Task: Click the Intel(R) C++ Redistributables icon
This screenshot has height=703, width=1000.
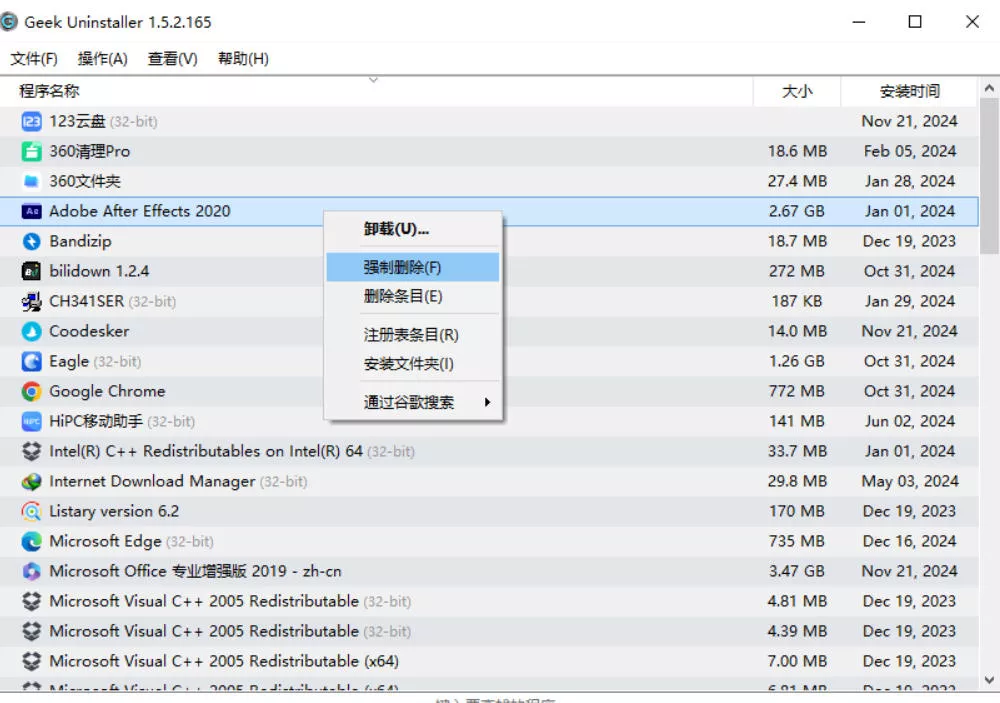Action: 31,451
